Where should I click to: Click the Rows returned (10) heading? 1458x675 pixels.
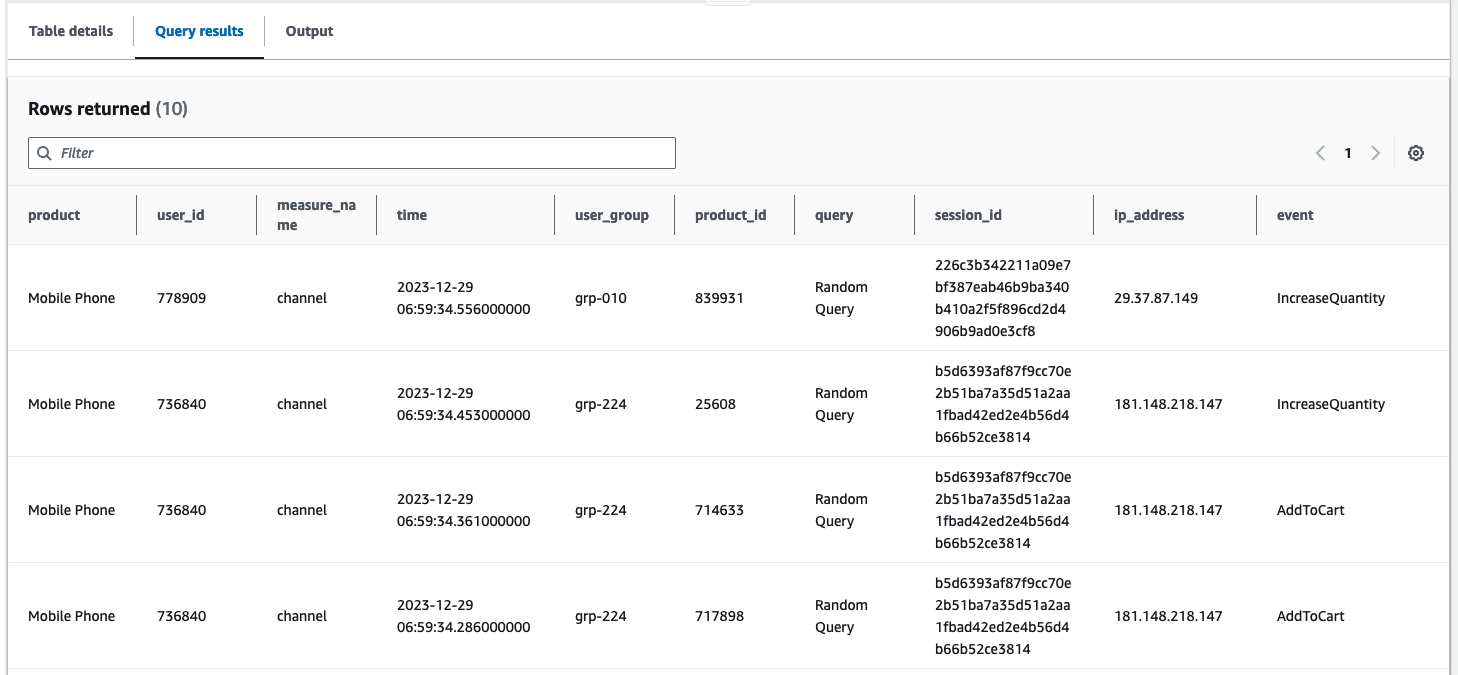click(x=107, y=108)
